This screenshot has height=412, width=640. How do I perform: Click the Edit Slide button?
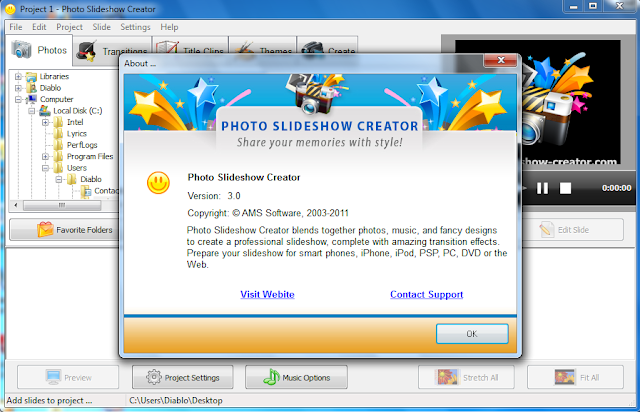click(573, 229)
